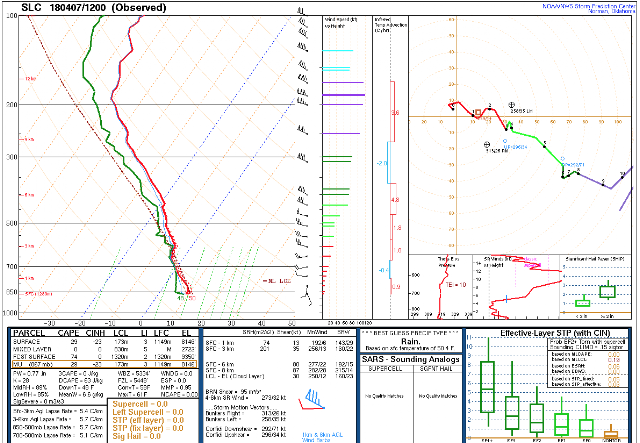
Task: Click the SFC - 3 km shear row
Action: [280, 349]
